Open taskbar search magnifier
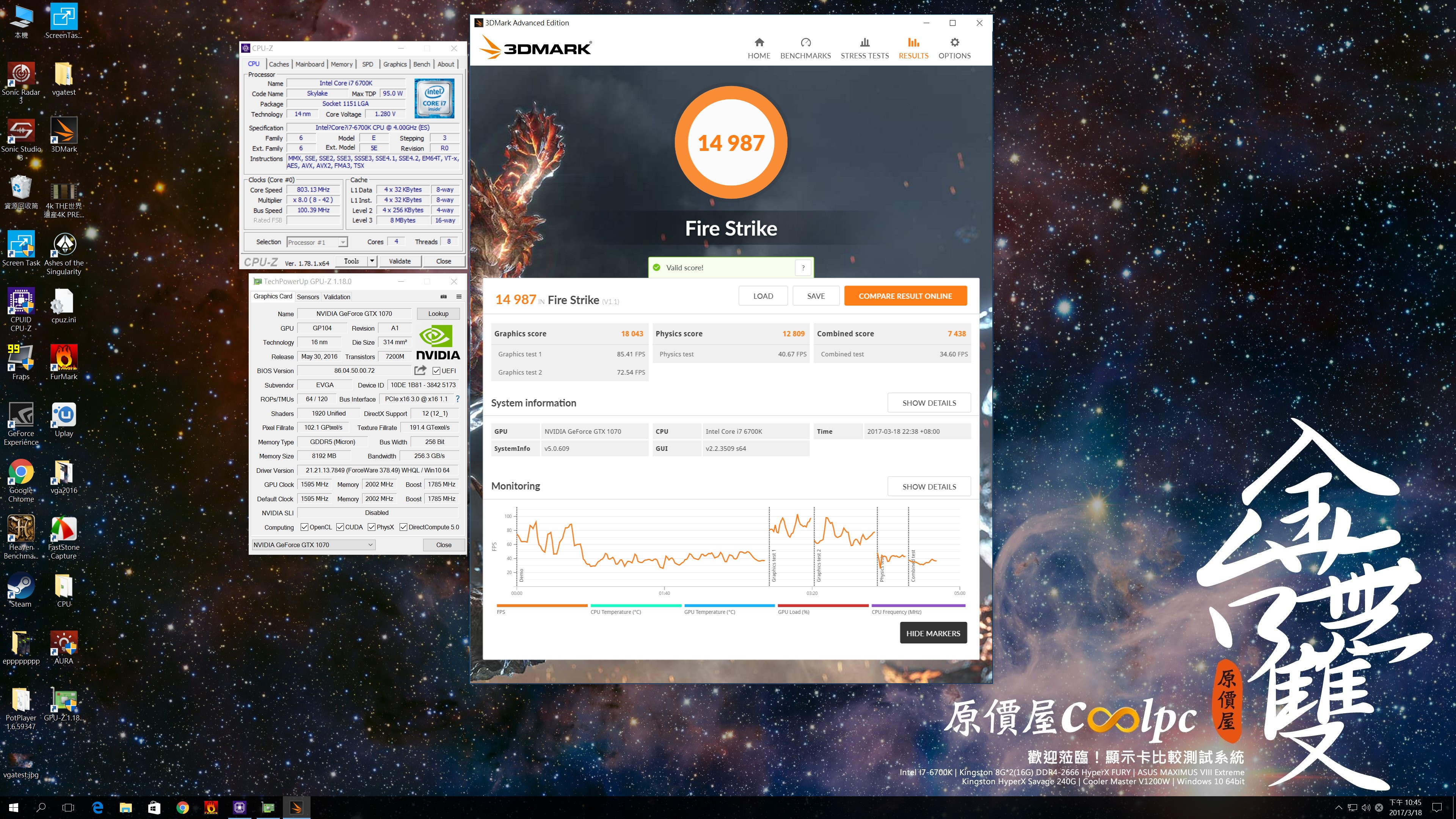The height and width of the screenshot is (819, 1456). click(x=41, y=808)
